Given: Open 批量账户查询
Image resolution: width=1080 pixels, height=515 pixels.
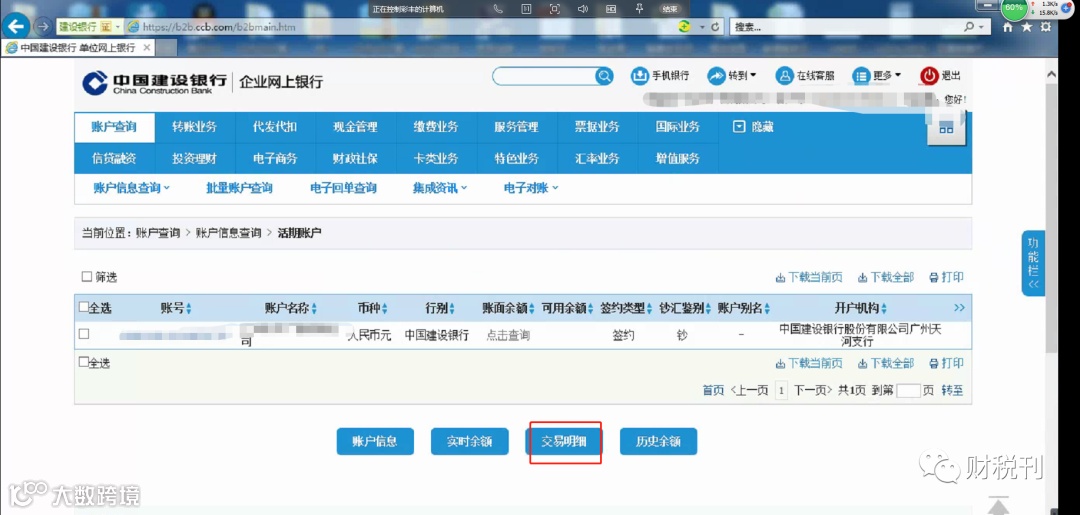Looking at the screenshot, I should pos(240,188).
